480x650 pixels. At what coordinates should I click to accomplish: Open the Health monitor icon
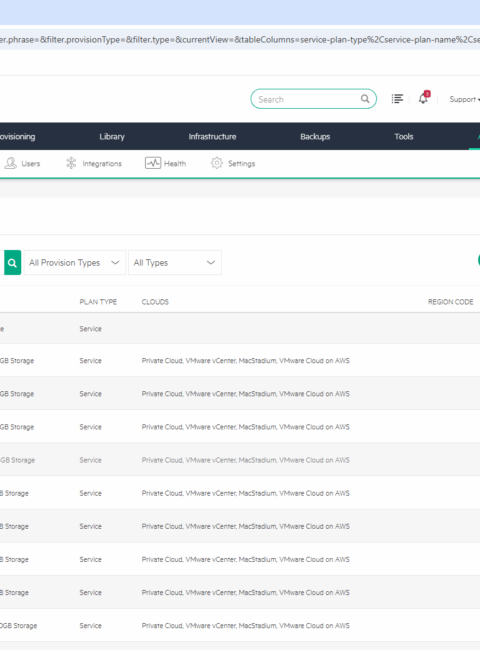[153, 163]
